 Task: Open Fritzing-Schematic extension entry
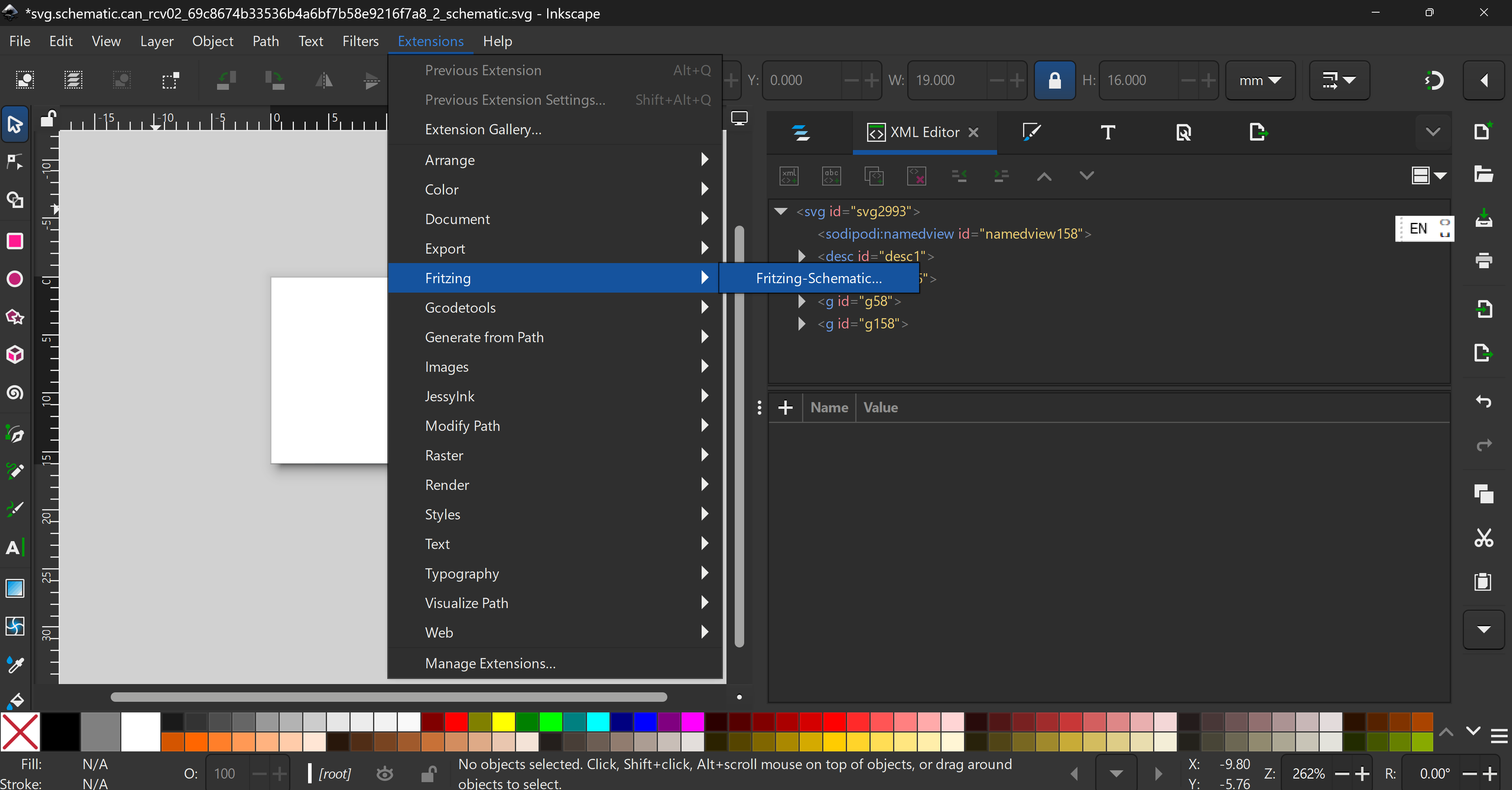pos(818,278)
